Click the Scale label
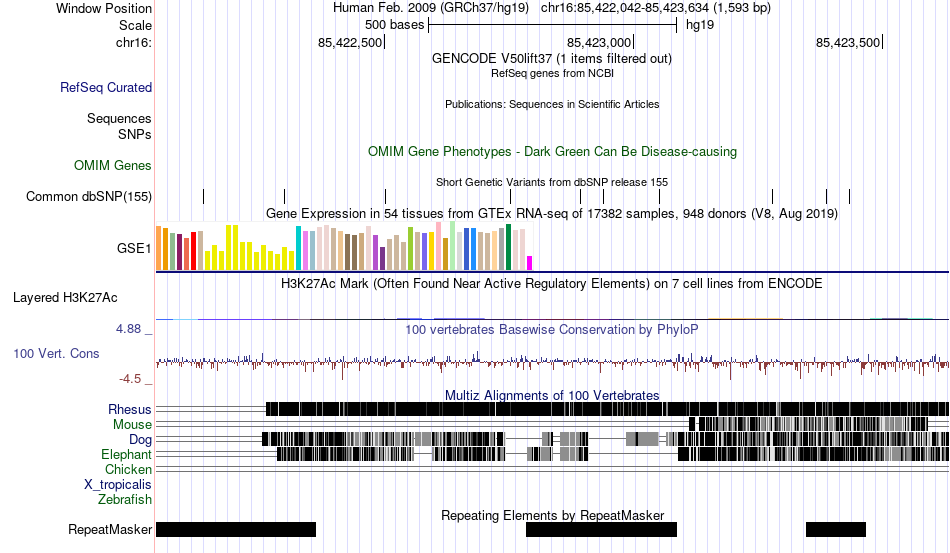This screenshot has width=950, height=553. (x=135, y=25)
